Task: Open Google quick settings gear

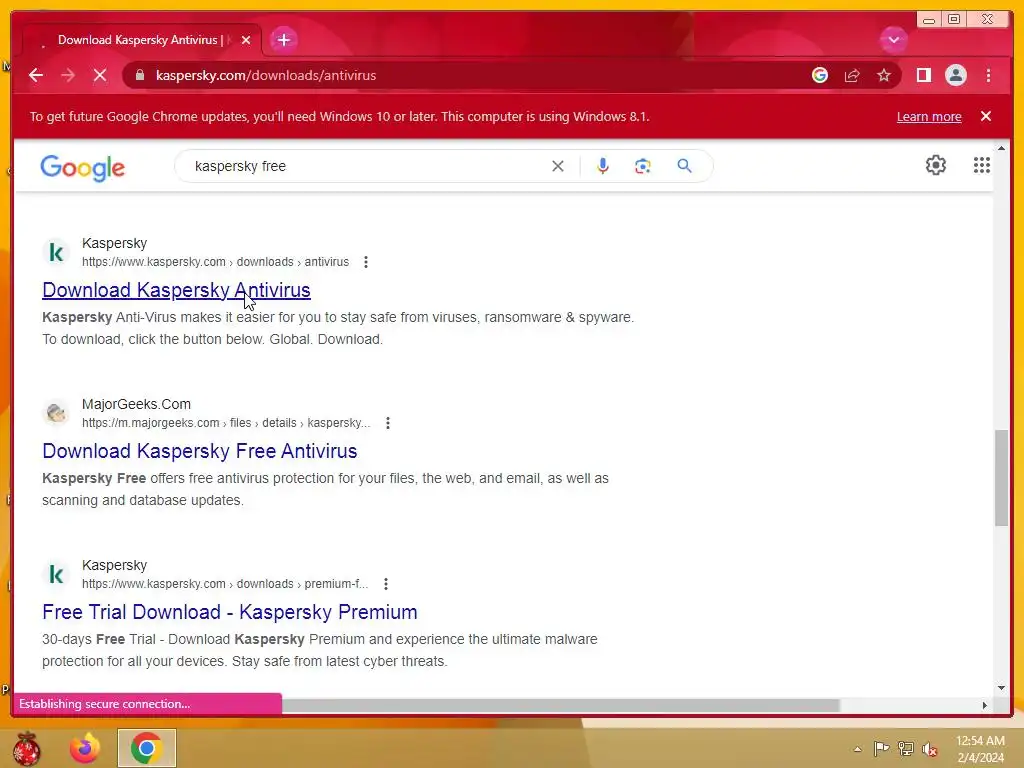Action: click(936, 165)
